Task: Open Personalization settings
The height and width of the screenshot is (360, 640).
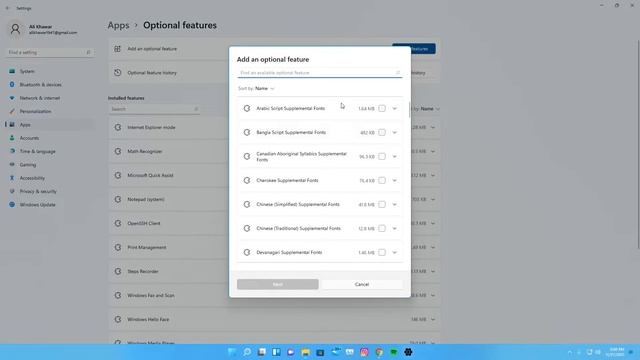Action: [x=49, y=111]
